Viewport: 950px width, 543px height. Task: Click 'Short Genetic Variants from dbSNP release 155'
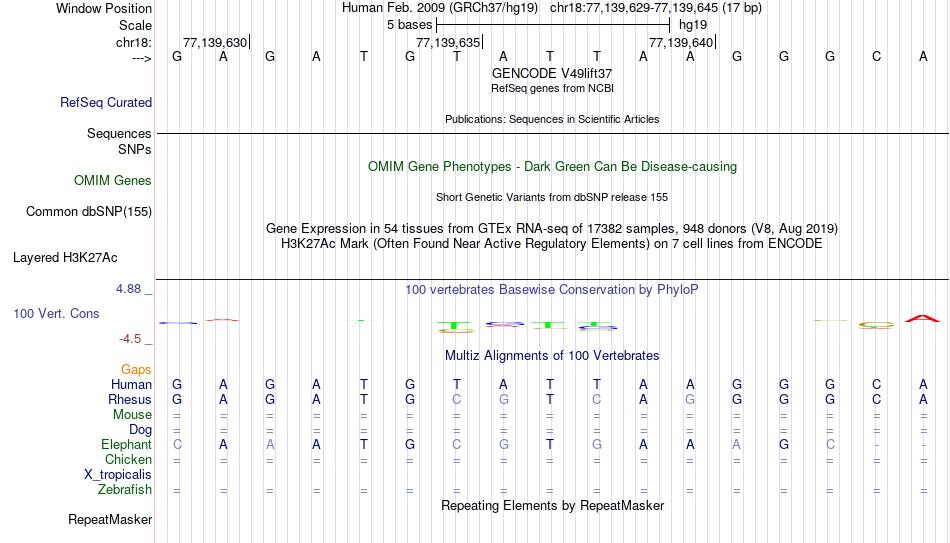pyautogui.click(x=552, y=198)
